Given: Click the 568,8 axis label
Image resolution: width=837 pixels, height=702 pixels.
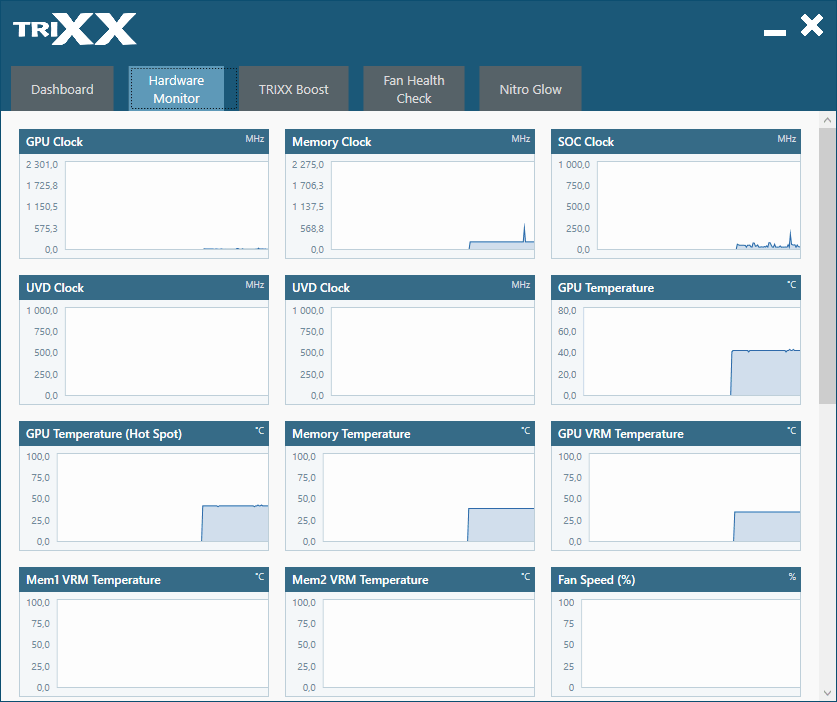Looking at the screenshot, I should point(312,228).
